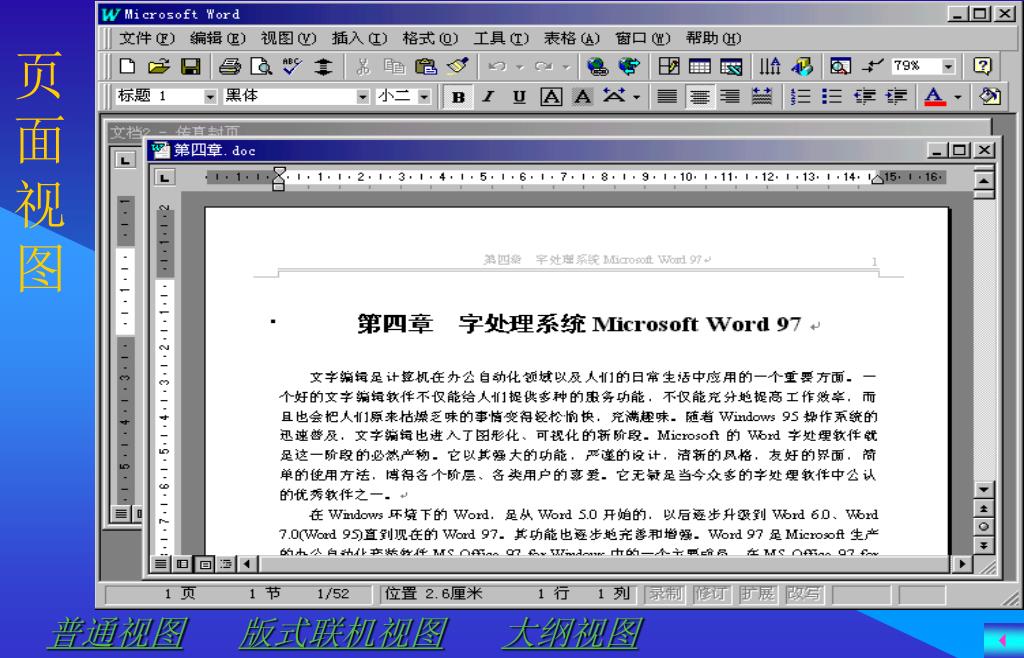Image resolution: width=1024 pixels, height=658 pixels.
Task: Open the Redo history dropdown arrow
Action: pos(566,66)
